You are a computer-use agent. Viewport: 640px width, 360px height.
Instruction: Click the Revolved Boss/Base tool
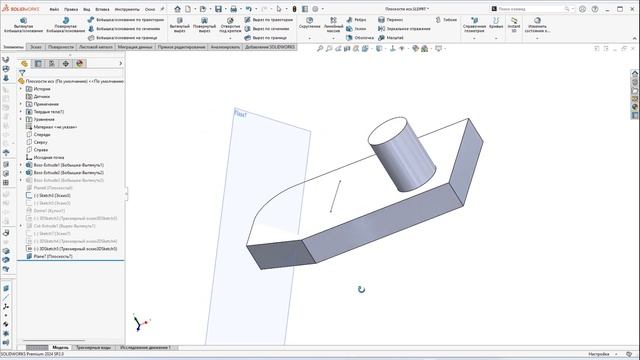66,25
